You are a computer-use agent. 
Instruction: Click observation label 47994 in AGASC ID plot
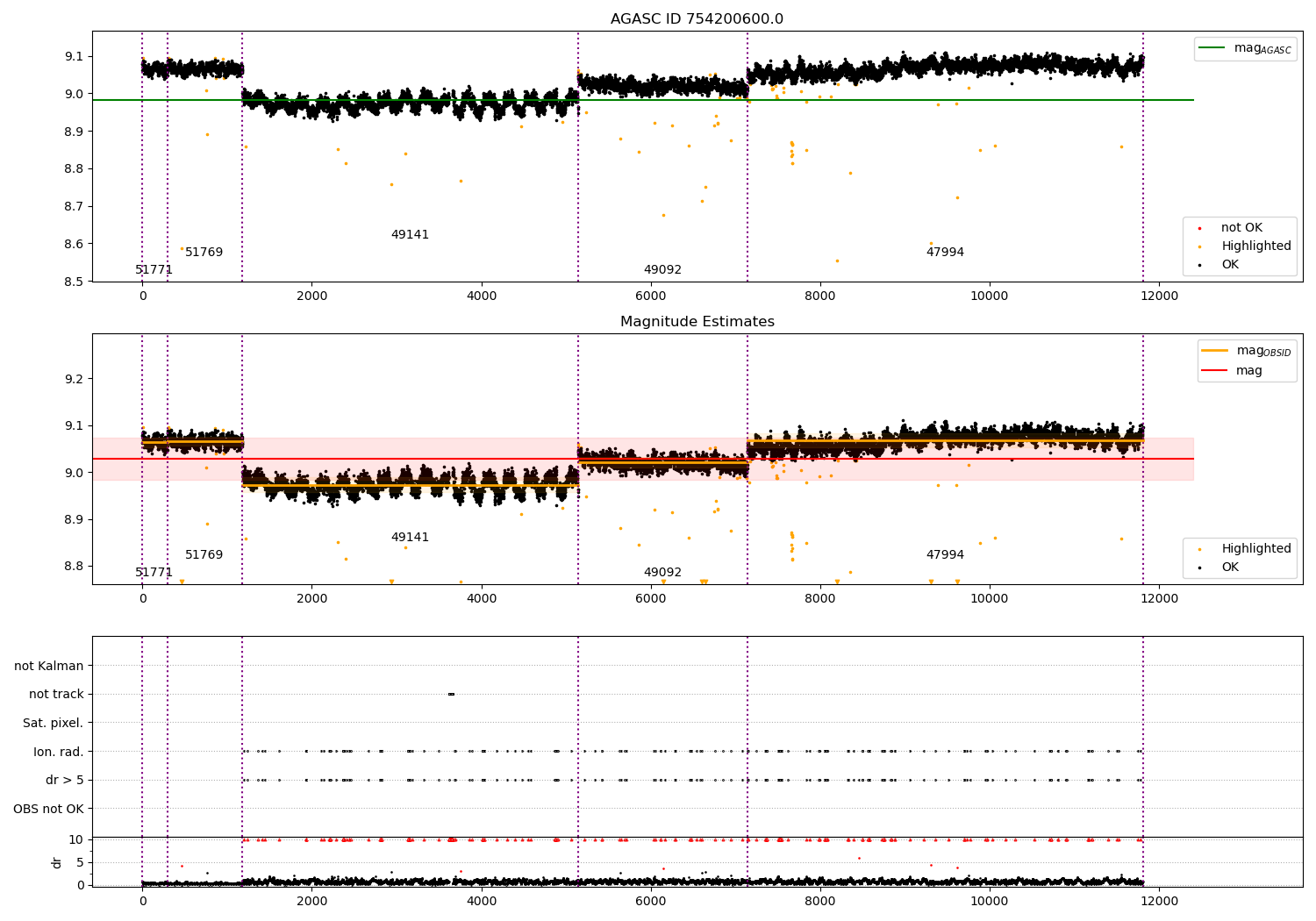945,253
